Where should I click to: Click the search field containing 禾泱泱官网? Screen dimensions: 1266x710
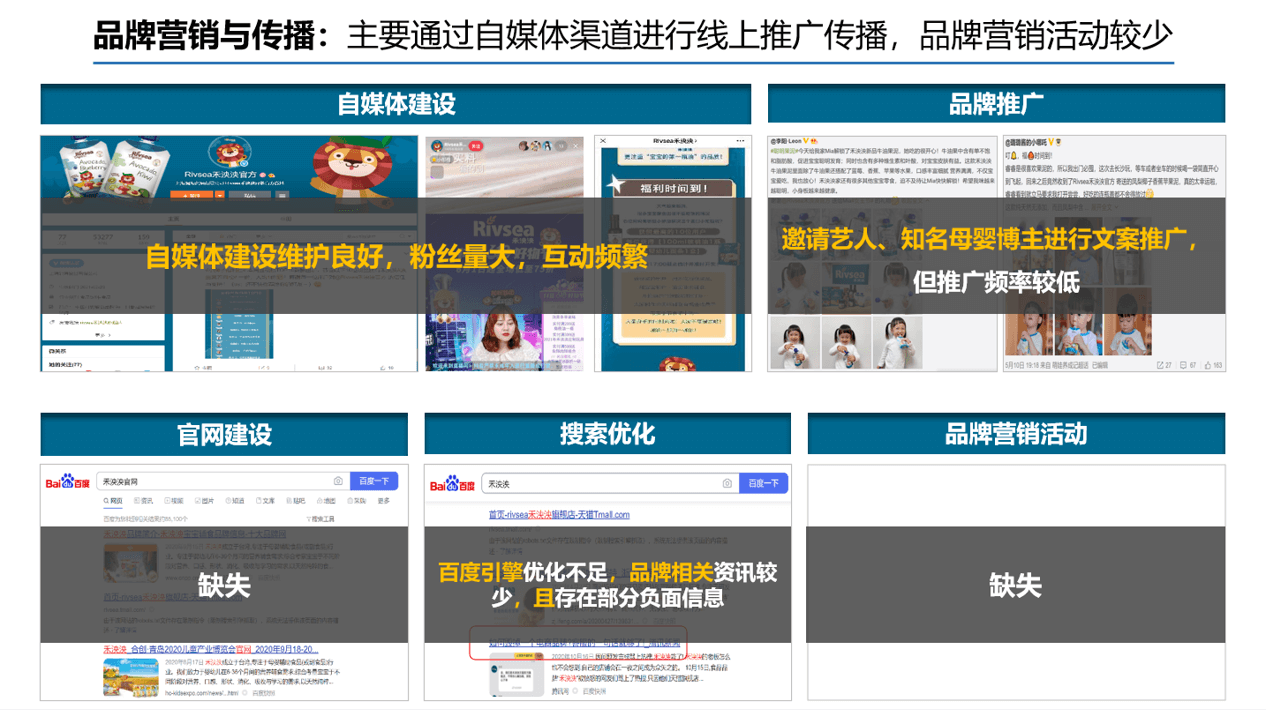[x=215, y=482]
